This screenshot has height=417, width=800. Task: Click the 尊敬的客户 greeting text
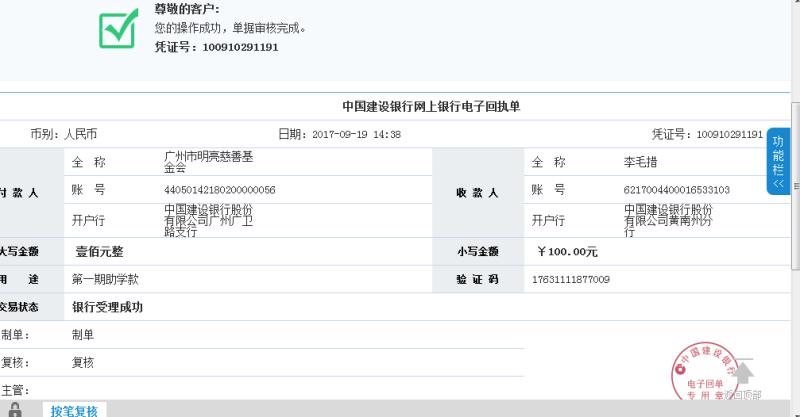(x=187, y=9)
